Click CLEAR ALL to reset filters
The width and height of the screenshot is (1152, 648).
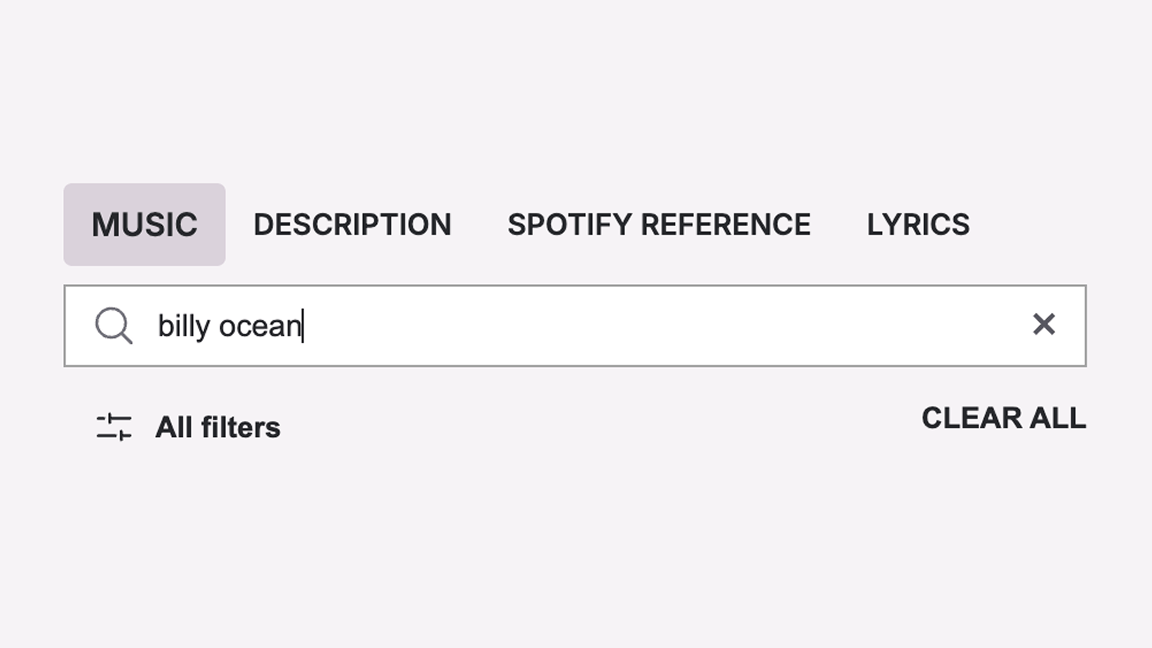tap(1003, 418)
